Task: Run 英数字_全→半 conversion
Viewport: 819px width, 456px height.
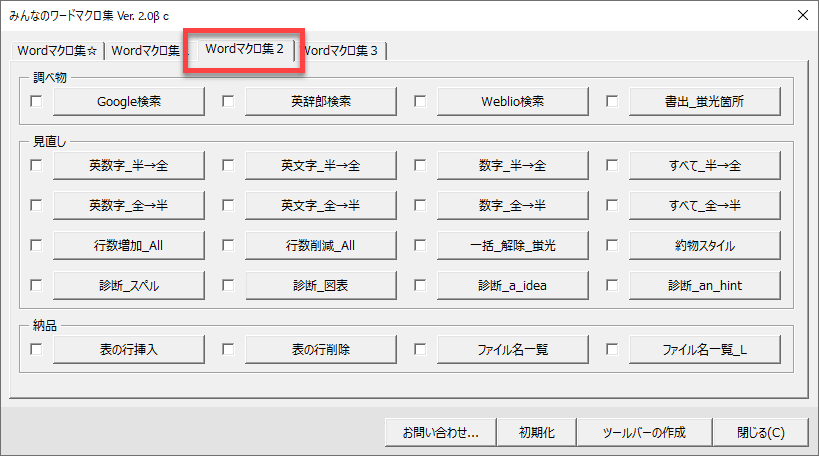Action: [129, 205]
